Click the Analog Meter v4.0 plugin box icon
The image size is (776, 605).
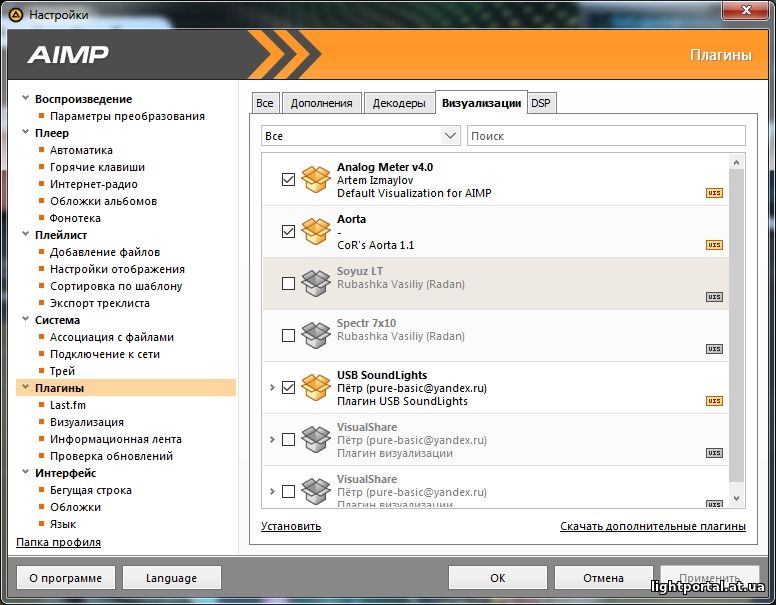[x=316, y=179]
